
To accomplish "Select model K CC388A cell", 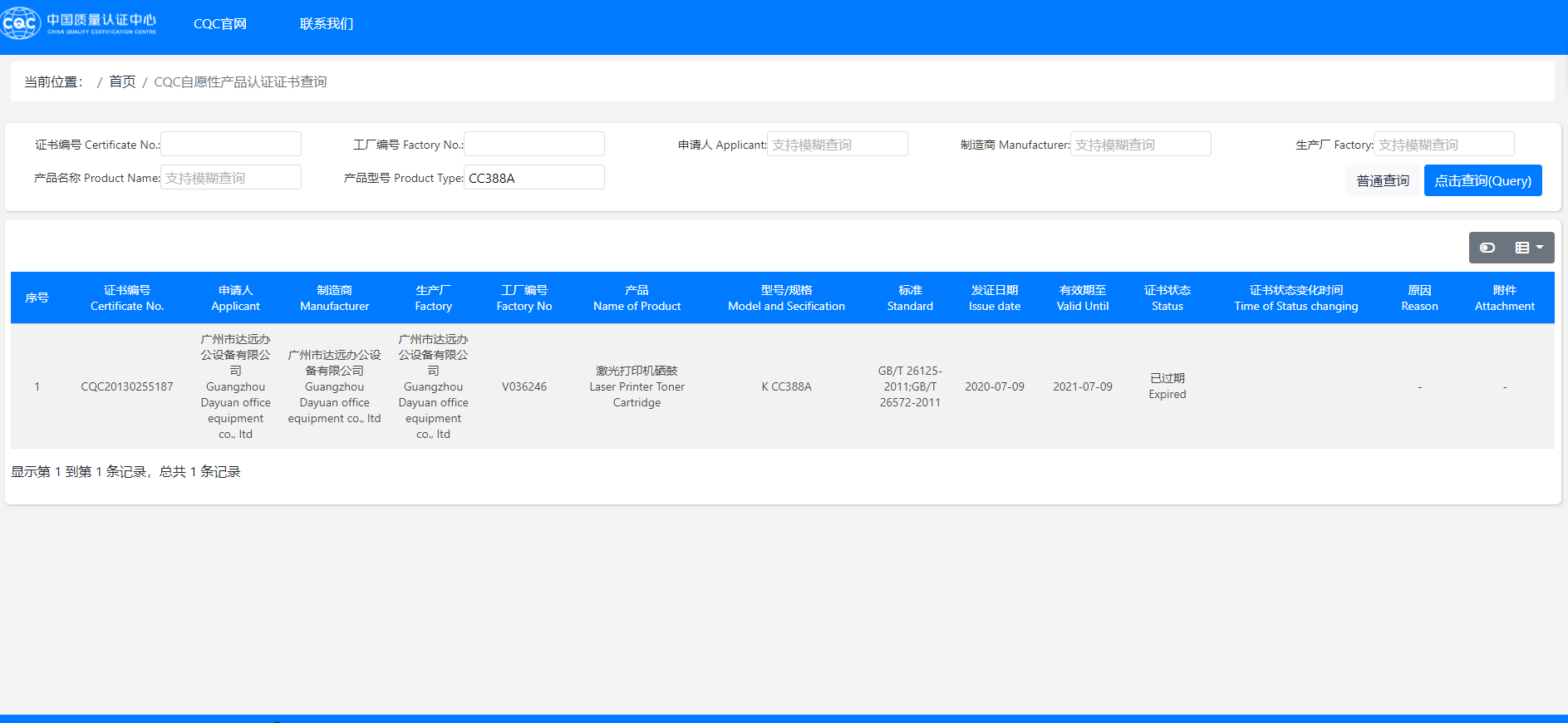I will 787,386.
